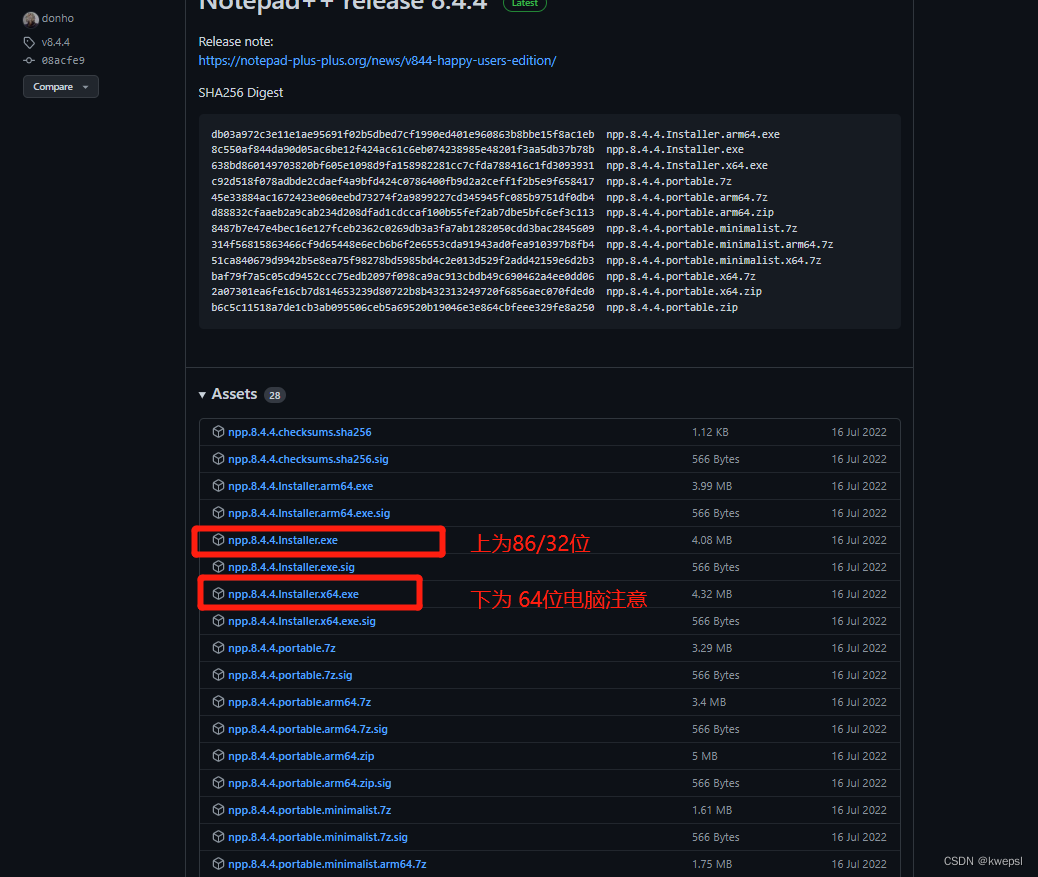
Task: Download npp.8.4.4.checksums.sha256.sig
Action: [x=308, y=459]
